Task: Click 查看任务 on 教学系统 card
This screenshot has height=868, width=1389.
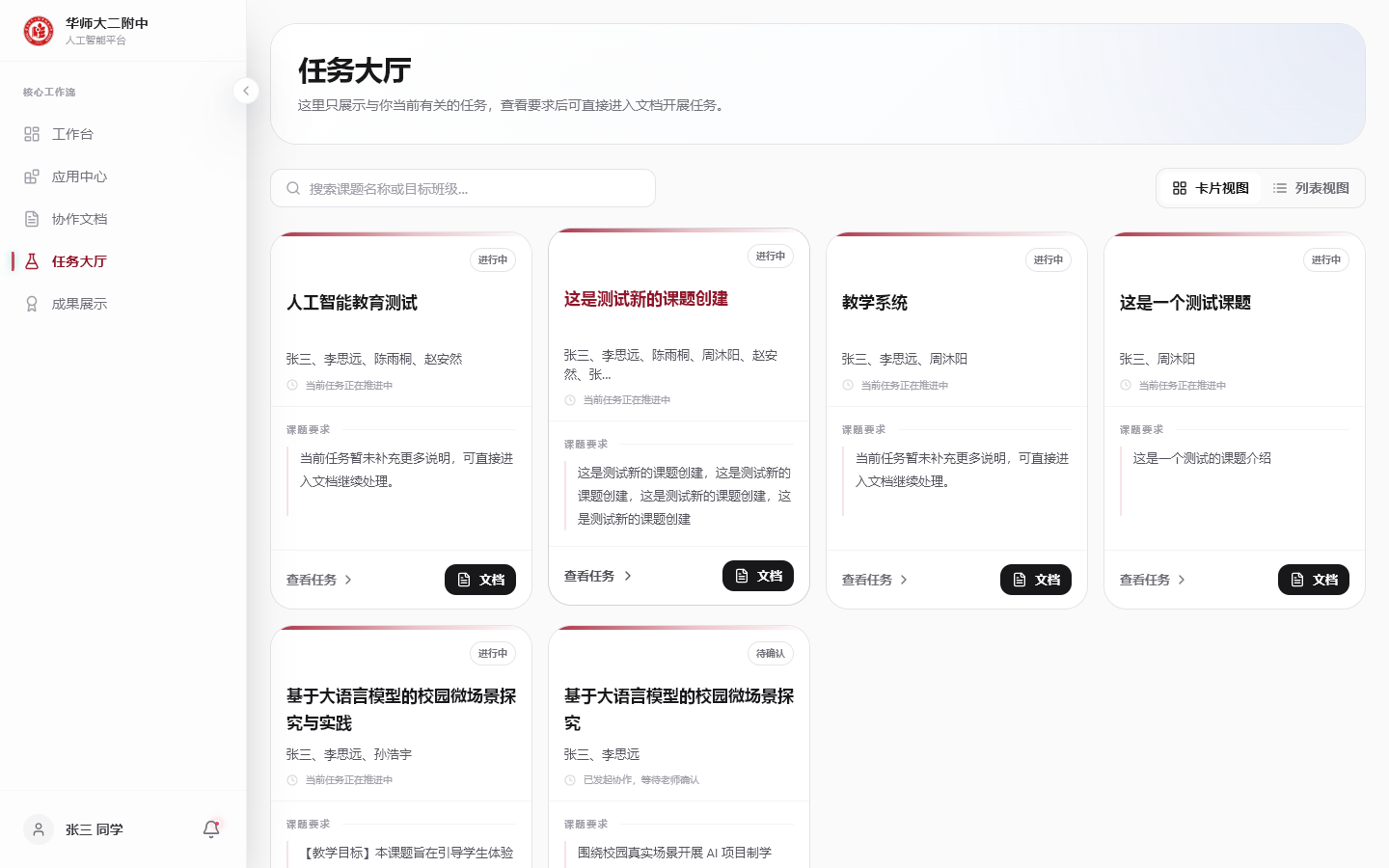Action: 875,580
